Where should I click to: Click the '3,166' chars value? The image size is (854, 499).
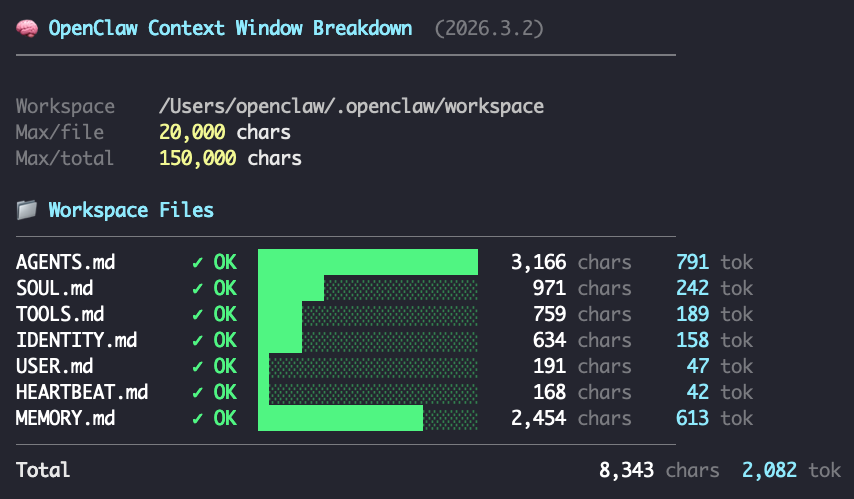click(x=539, y=263)
